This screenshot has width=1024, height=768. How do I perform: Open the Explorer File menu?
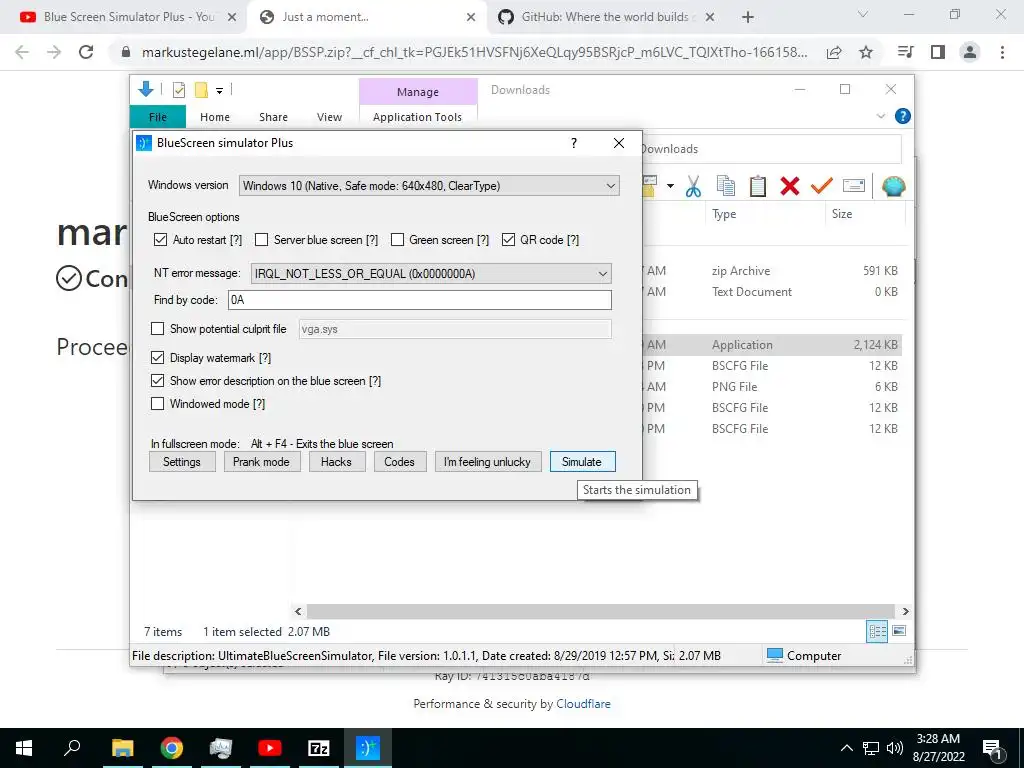[x=157, y=117]
